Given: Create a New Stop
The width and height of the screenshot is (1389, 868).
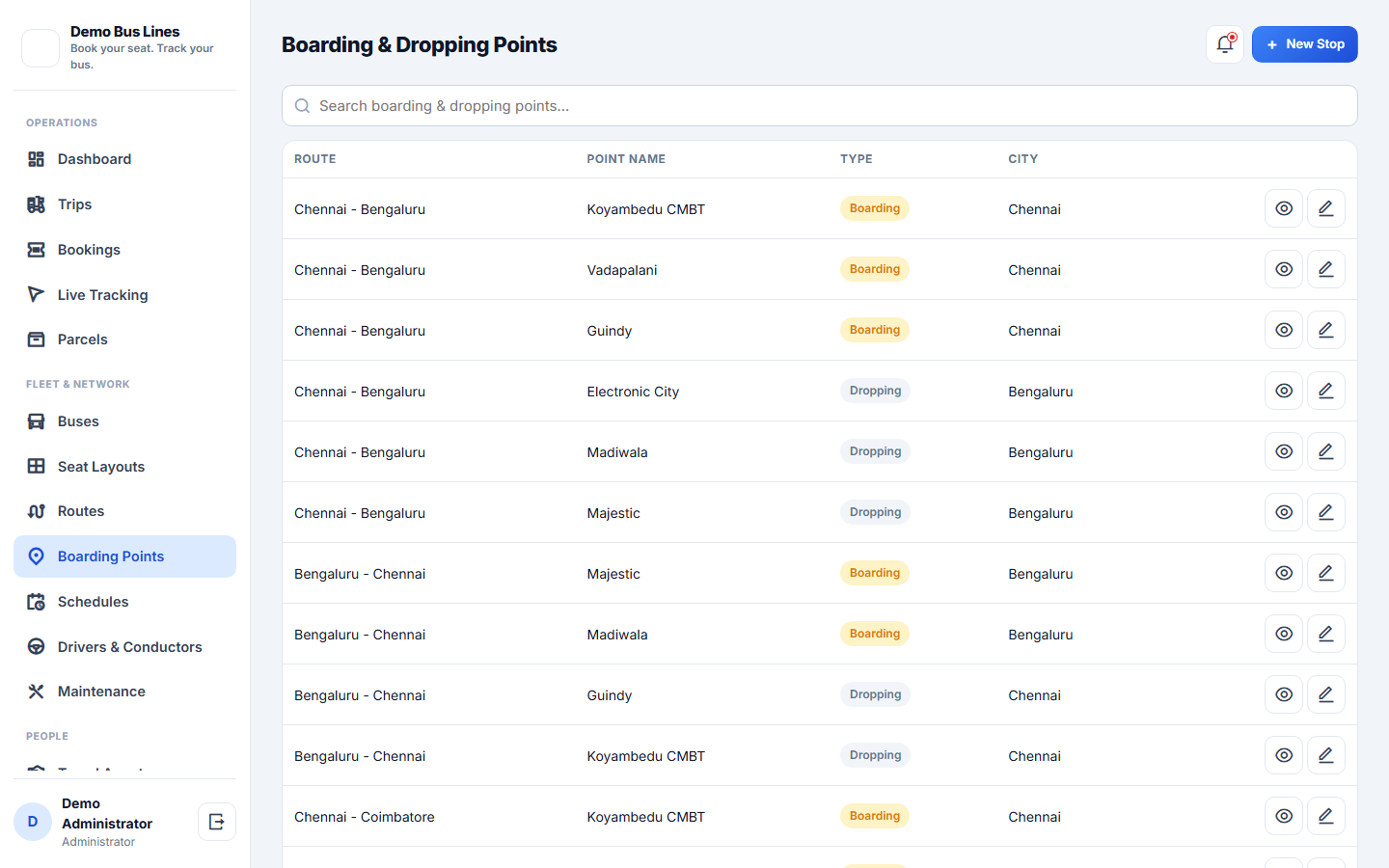Looking at the screenshot, I should coord(1305,44).
